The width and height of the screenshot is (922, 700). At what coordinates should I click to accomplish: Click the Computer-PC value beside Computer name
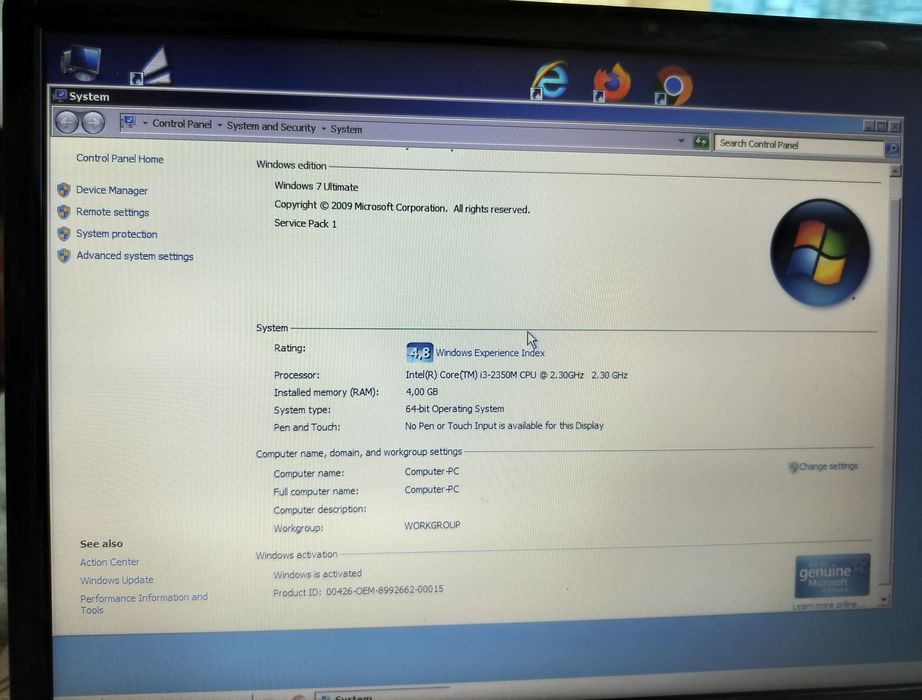tap(432, 471)
